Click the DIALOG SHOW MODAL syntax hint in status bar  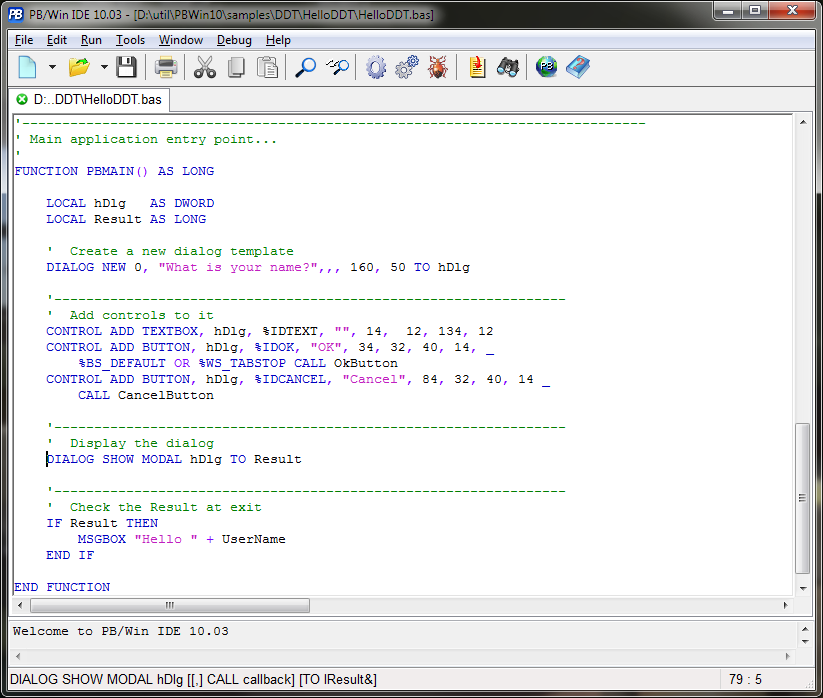coord(193,680)
